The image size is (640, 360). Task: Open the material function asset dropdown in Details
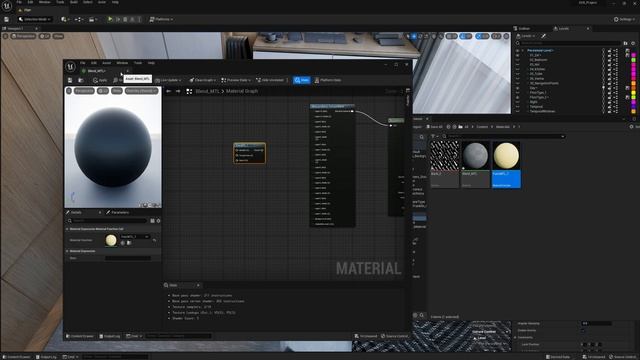[x=135, y=237]
